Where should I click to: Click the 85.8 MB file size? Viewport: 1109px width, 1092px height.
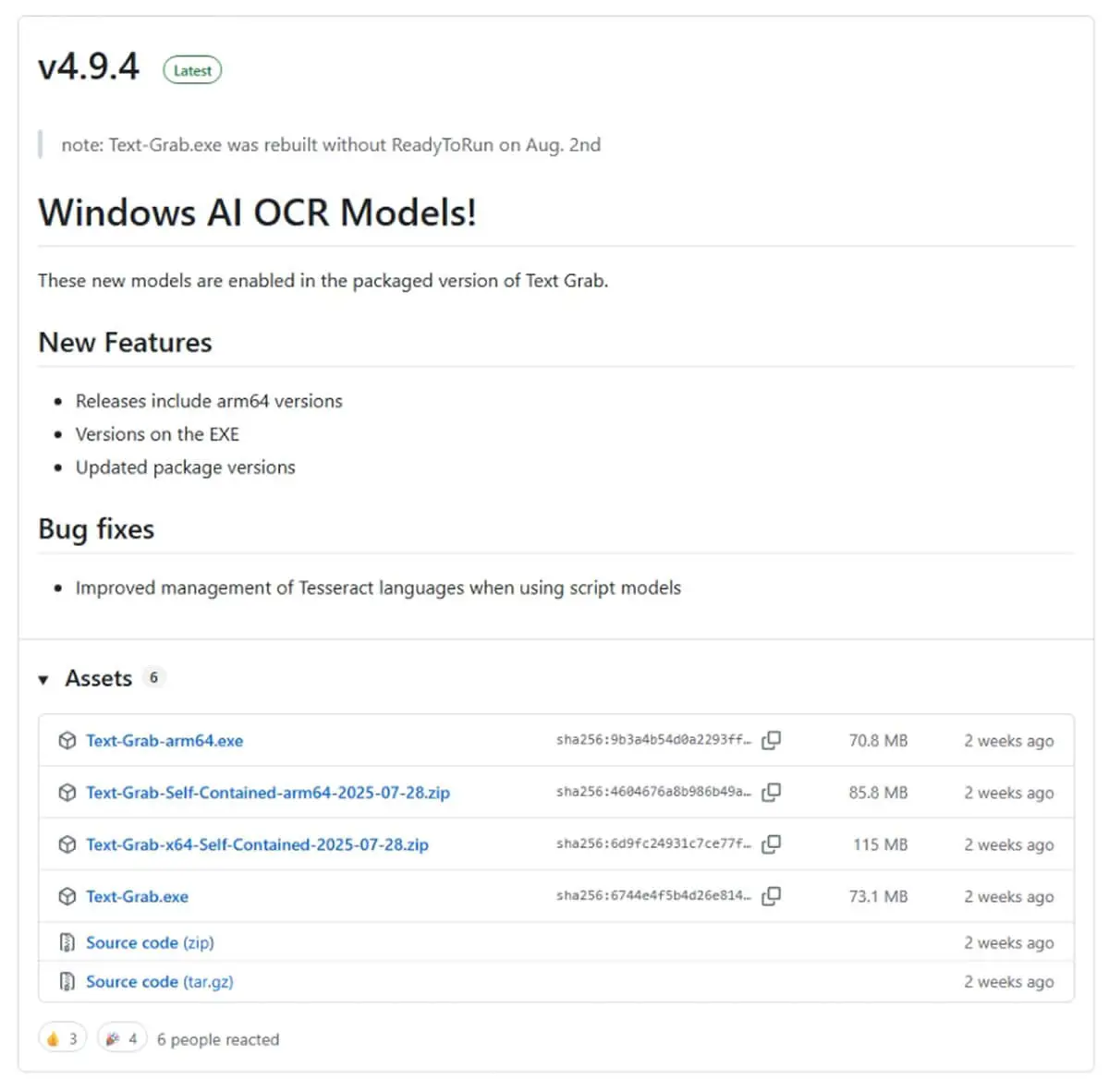[878, 793]
